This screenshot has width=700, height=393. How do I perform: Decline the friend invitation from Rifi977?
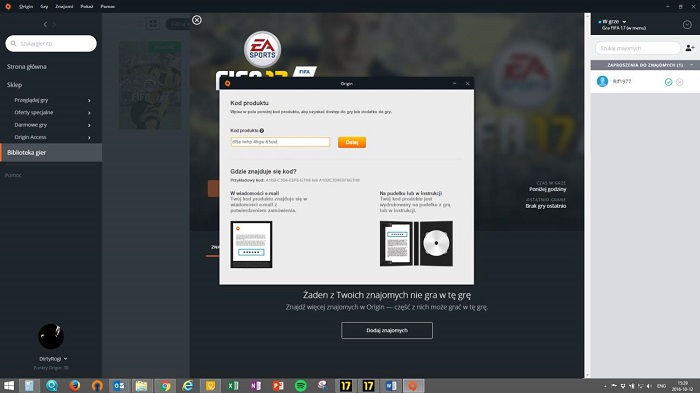[x=679, y=82]
